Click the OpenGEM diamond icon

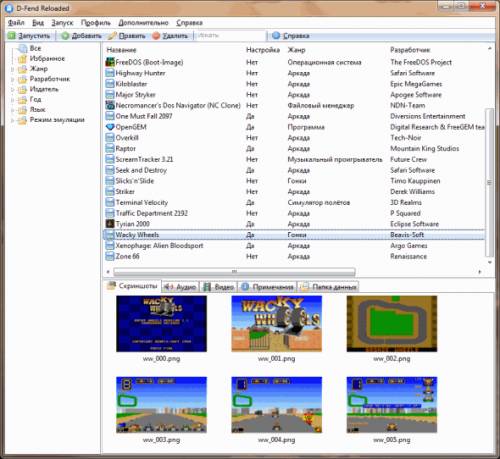pyautogui.click(x=110, y=127)
